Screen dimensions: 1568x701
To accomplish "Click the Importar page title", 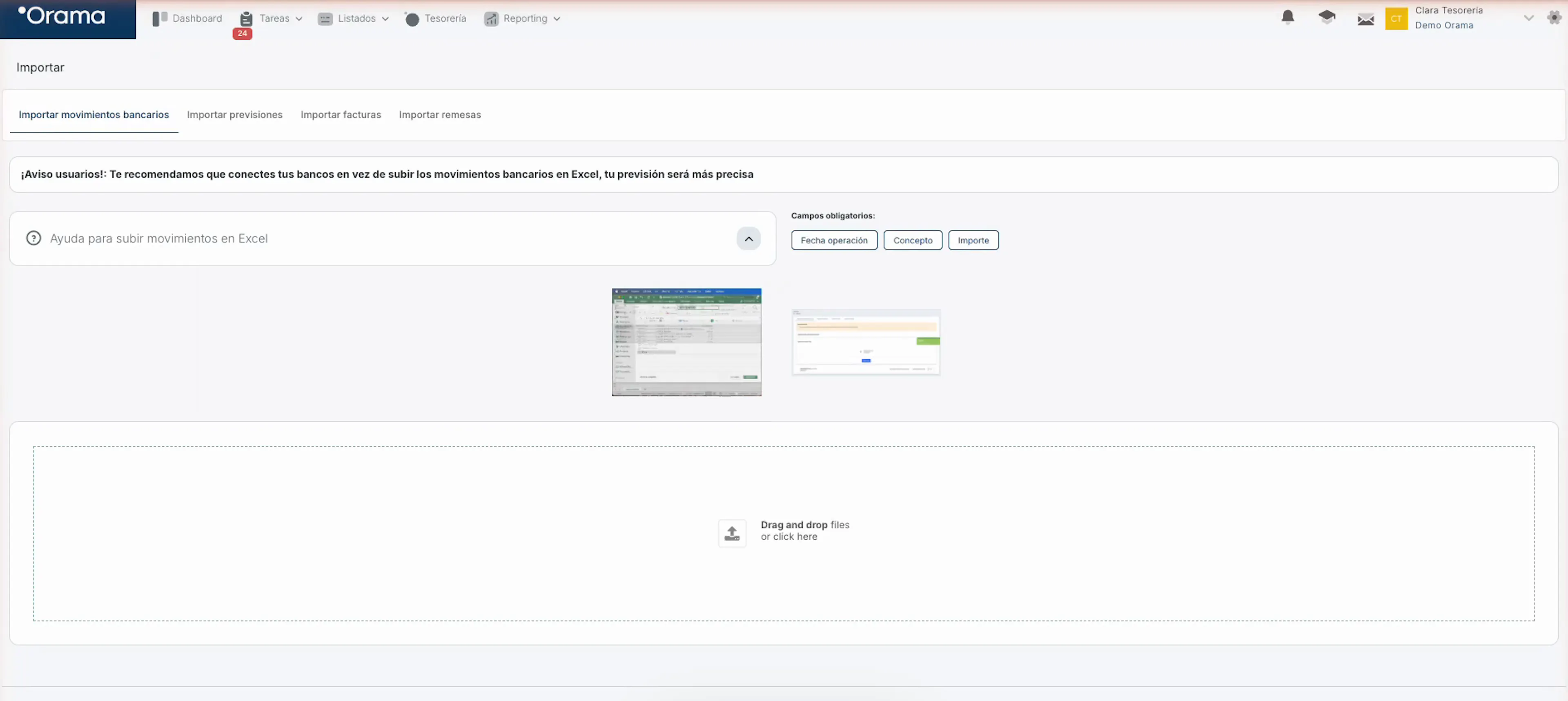I will (40, 67).
